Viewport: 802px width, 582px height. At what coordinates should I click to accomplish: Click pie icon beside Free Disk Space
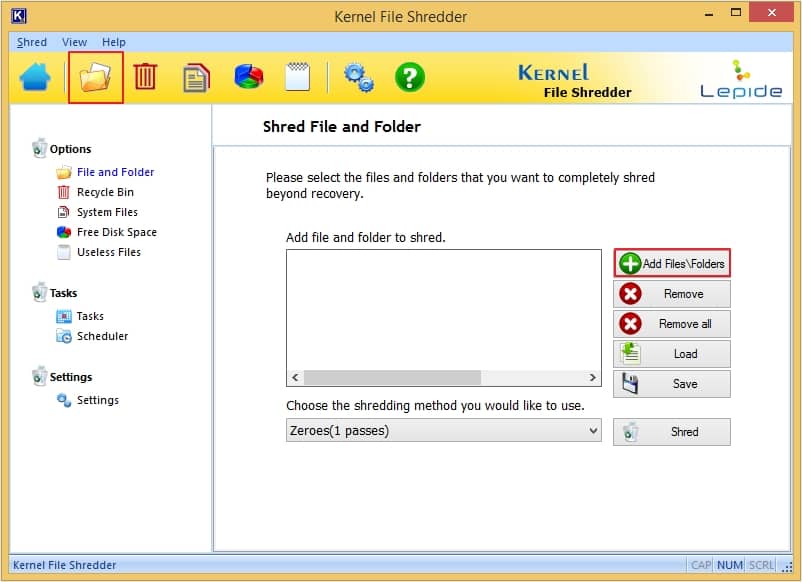point(64,232)
